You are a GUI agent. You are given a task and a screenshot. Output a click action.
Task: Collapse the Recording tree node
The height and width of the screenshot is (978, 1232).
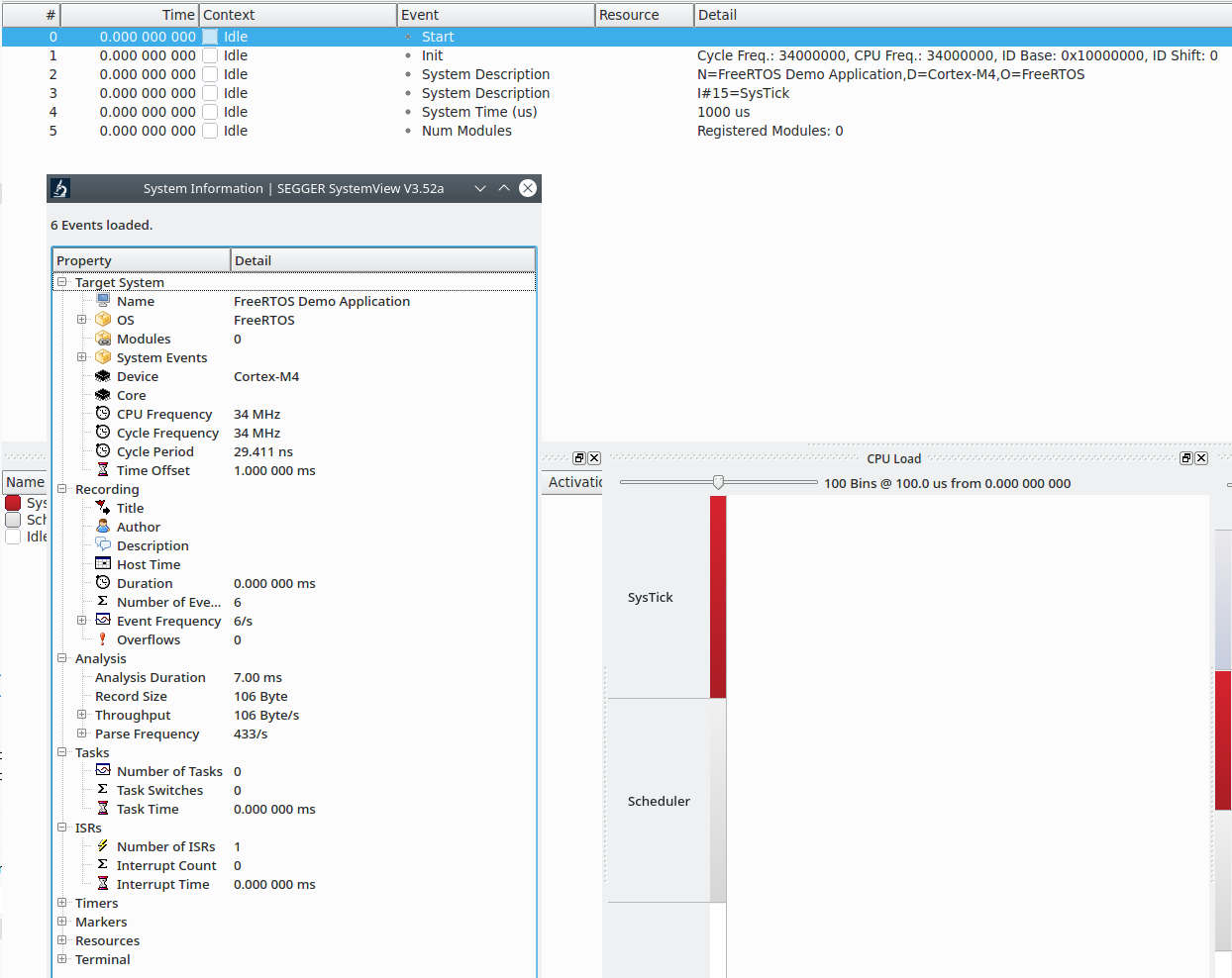[x=61, y=489]
